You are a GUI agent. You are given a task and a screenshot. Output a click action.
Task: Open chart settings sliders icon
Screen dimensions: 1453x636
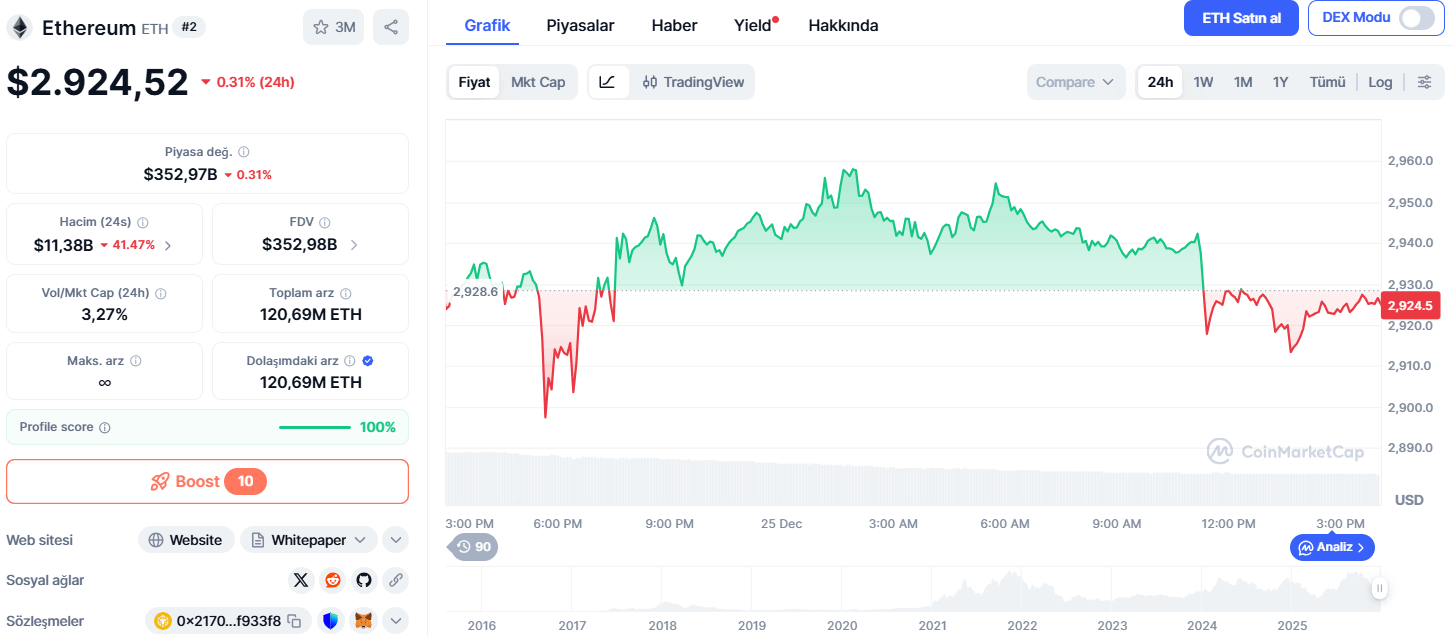[1425, 82]
